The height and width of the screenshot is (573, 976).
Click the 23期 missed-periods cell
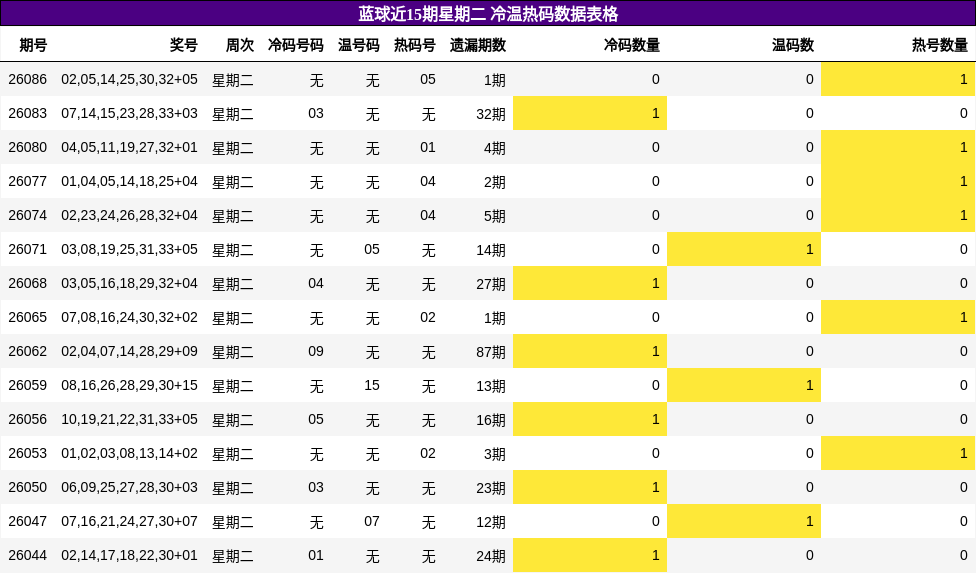click(491, 488)
